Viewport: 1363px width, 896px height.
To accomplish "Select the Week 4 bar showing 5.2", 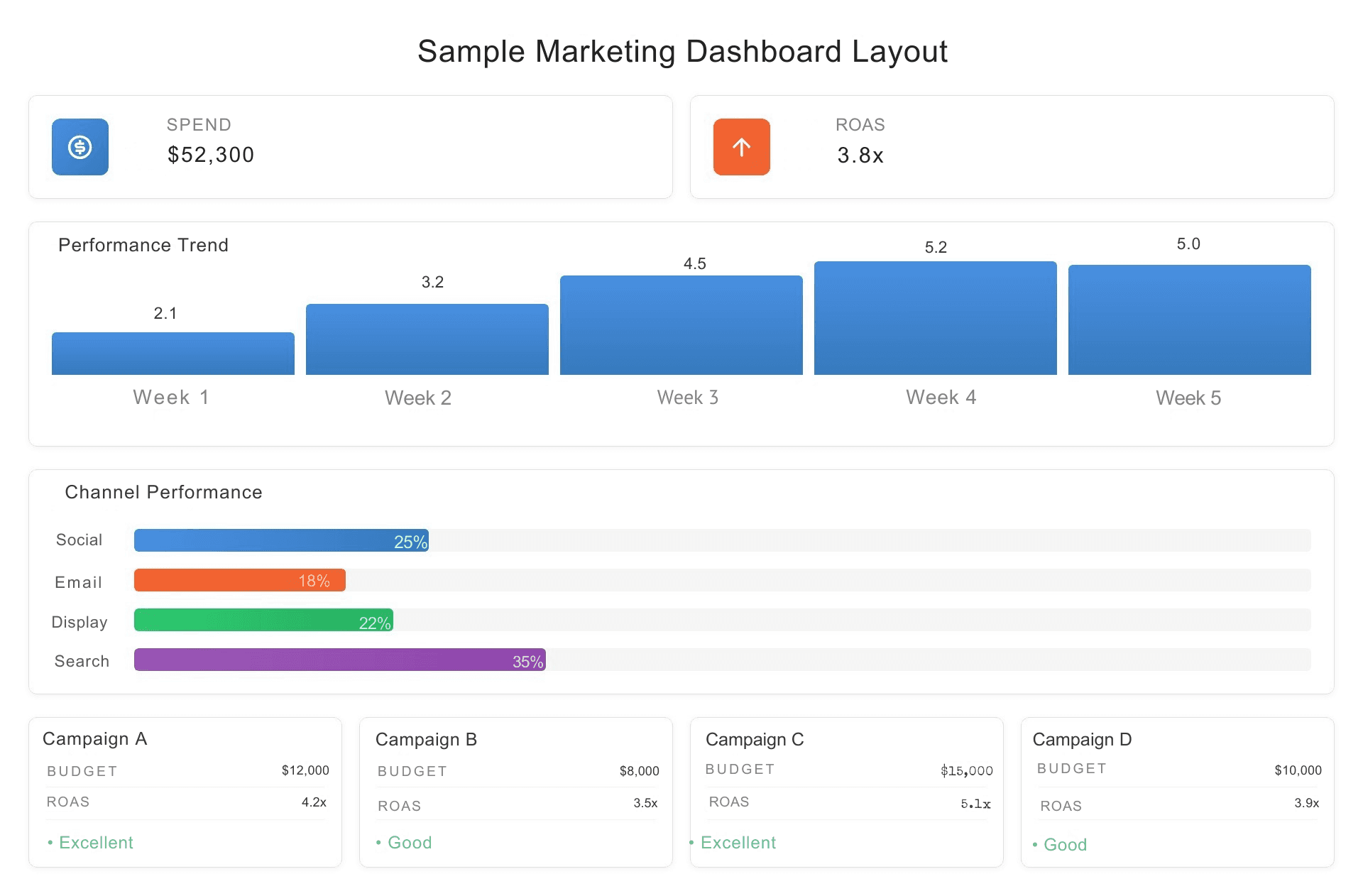I will (x=935, y=318).
